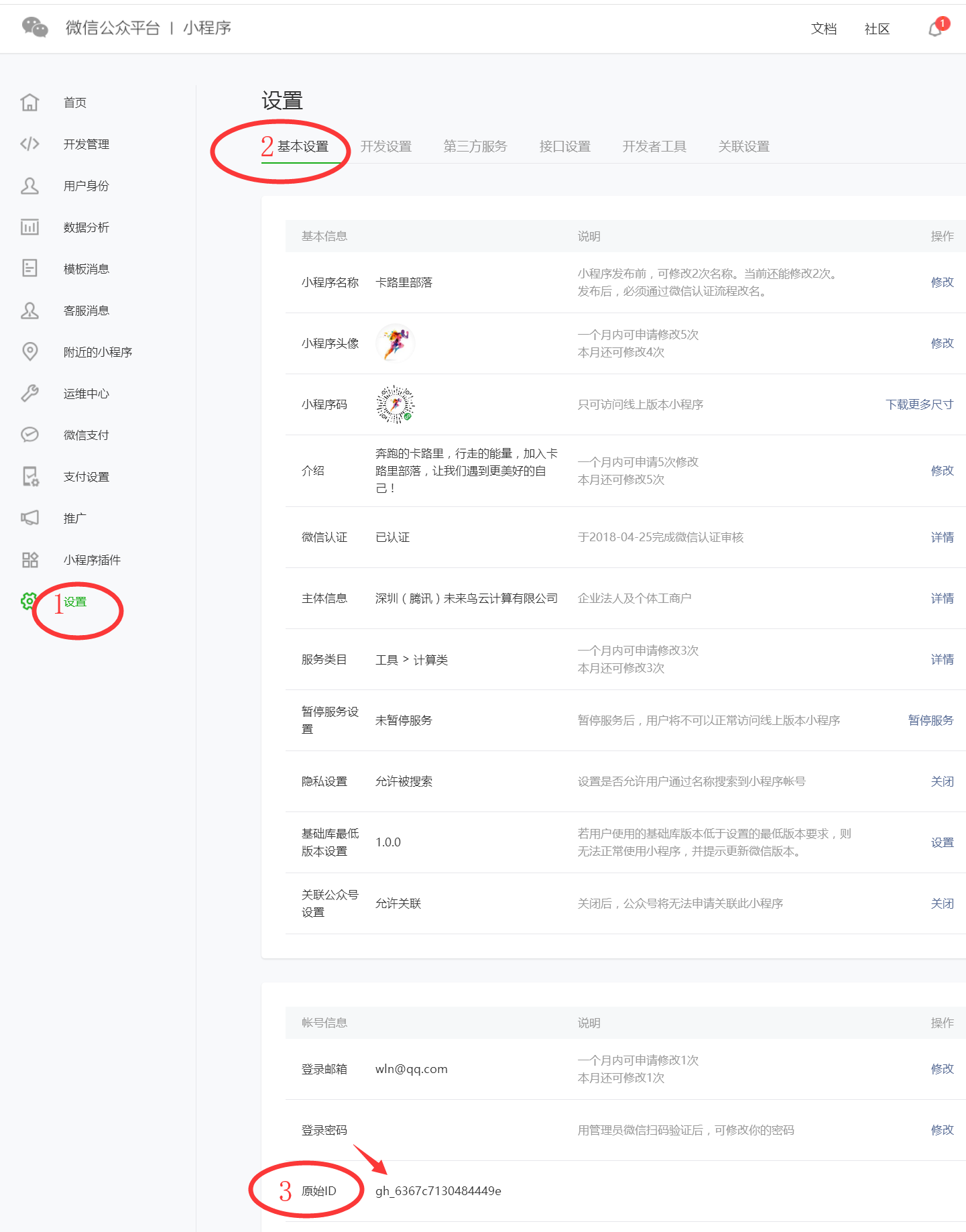The width and height of the screenshot is (966, 1232).
Task: Open 支付设置 in the sidebar
Action: [x=86, y=477]
